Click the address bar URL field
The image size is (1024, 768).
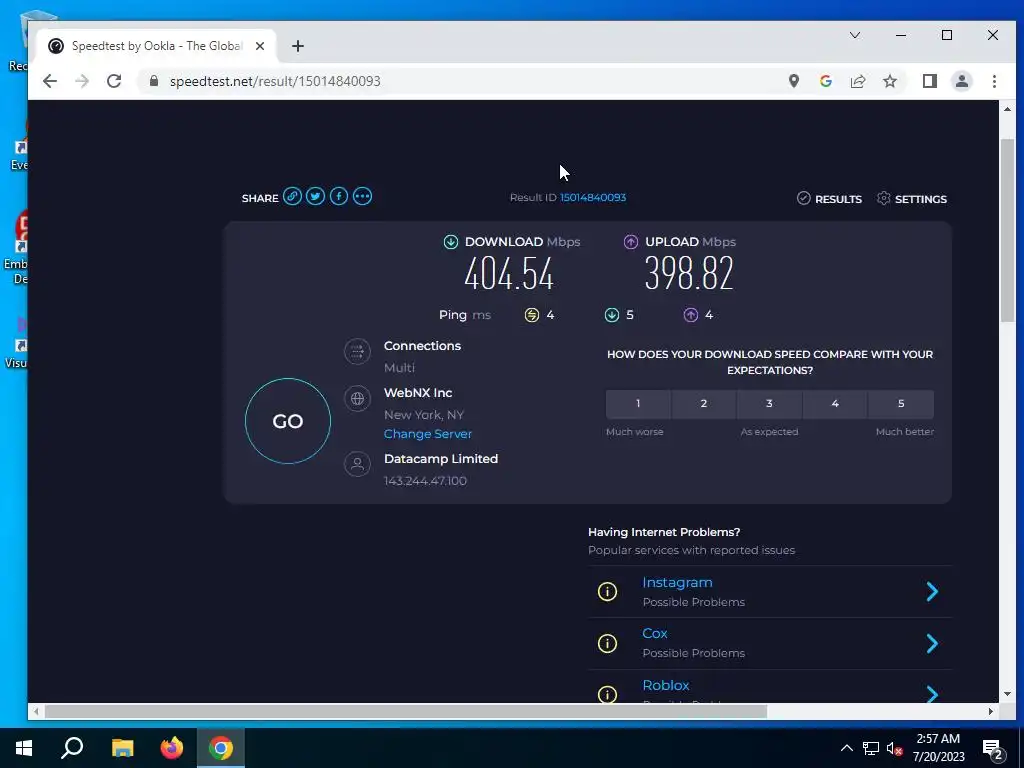coord(457,81)
